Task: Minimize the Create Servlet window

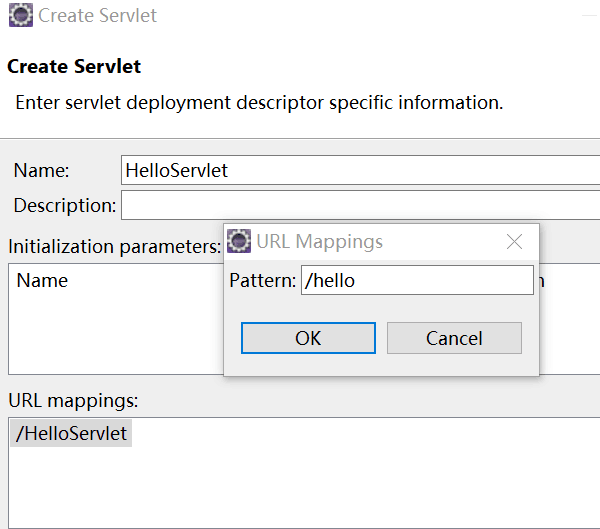Action: click(x=590, y=16)
